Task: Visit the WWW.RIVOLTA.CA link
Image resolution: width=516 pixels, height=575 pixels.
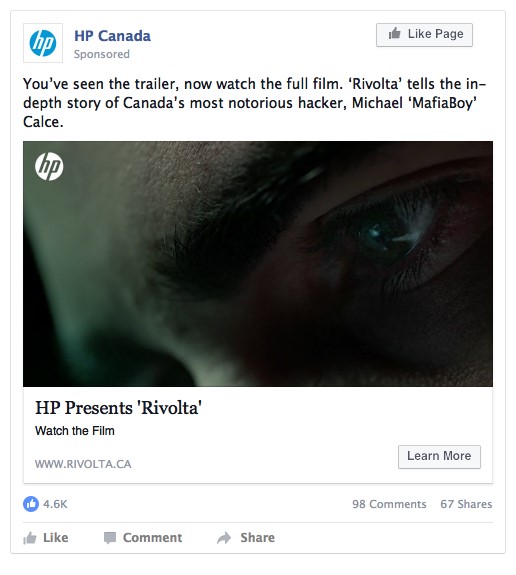Action: [83, 464]
